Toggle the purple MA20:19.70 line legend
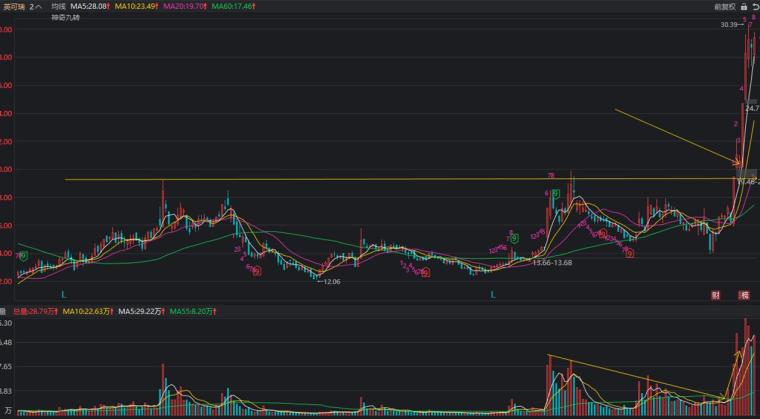Image resolution: width=760 pixels, height=419 pixels. (x=185, y=7)
